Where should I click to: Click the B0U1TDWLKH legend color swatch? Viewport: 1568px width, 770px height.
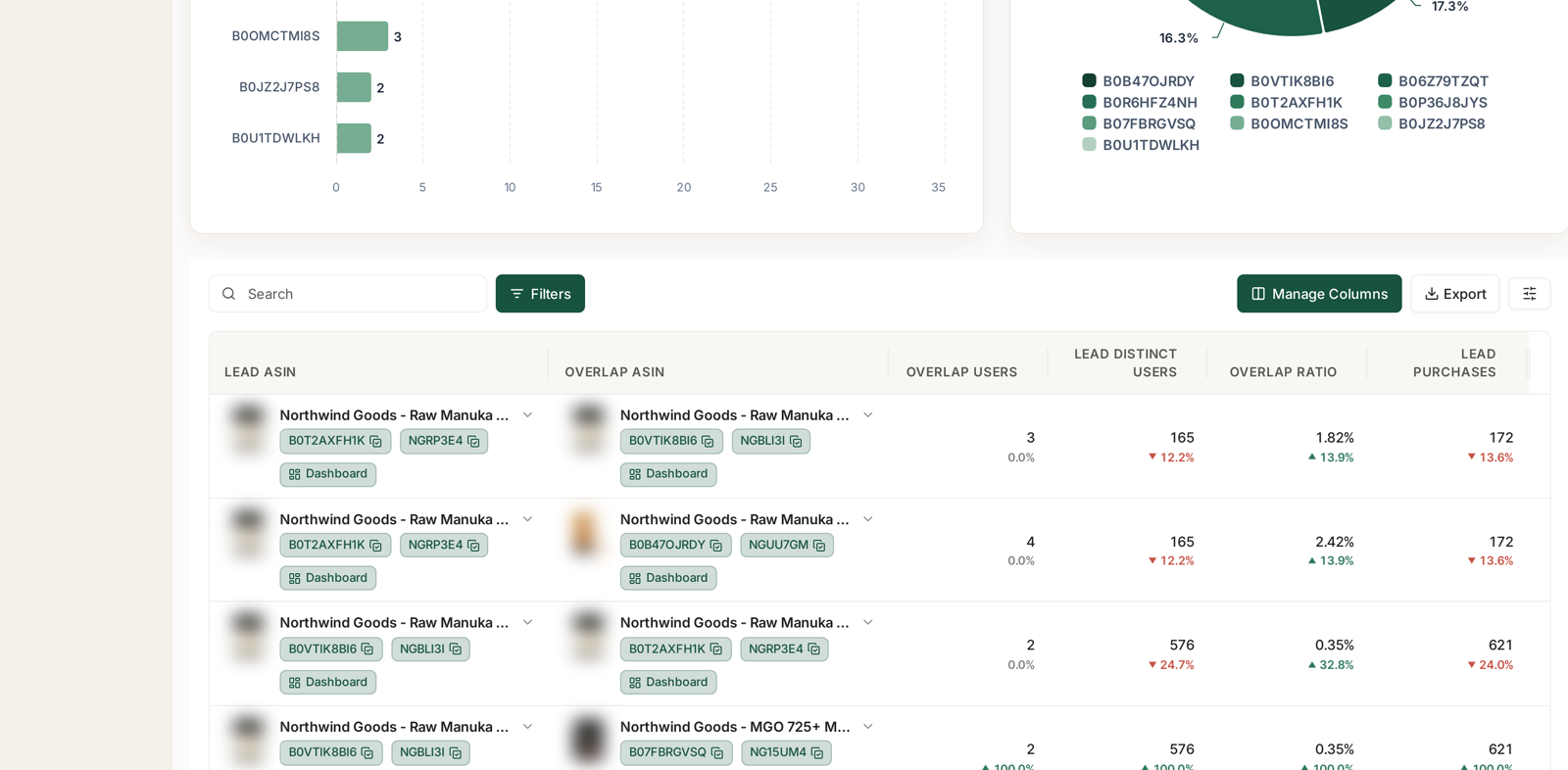(1089, 145)
